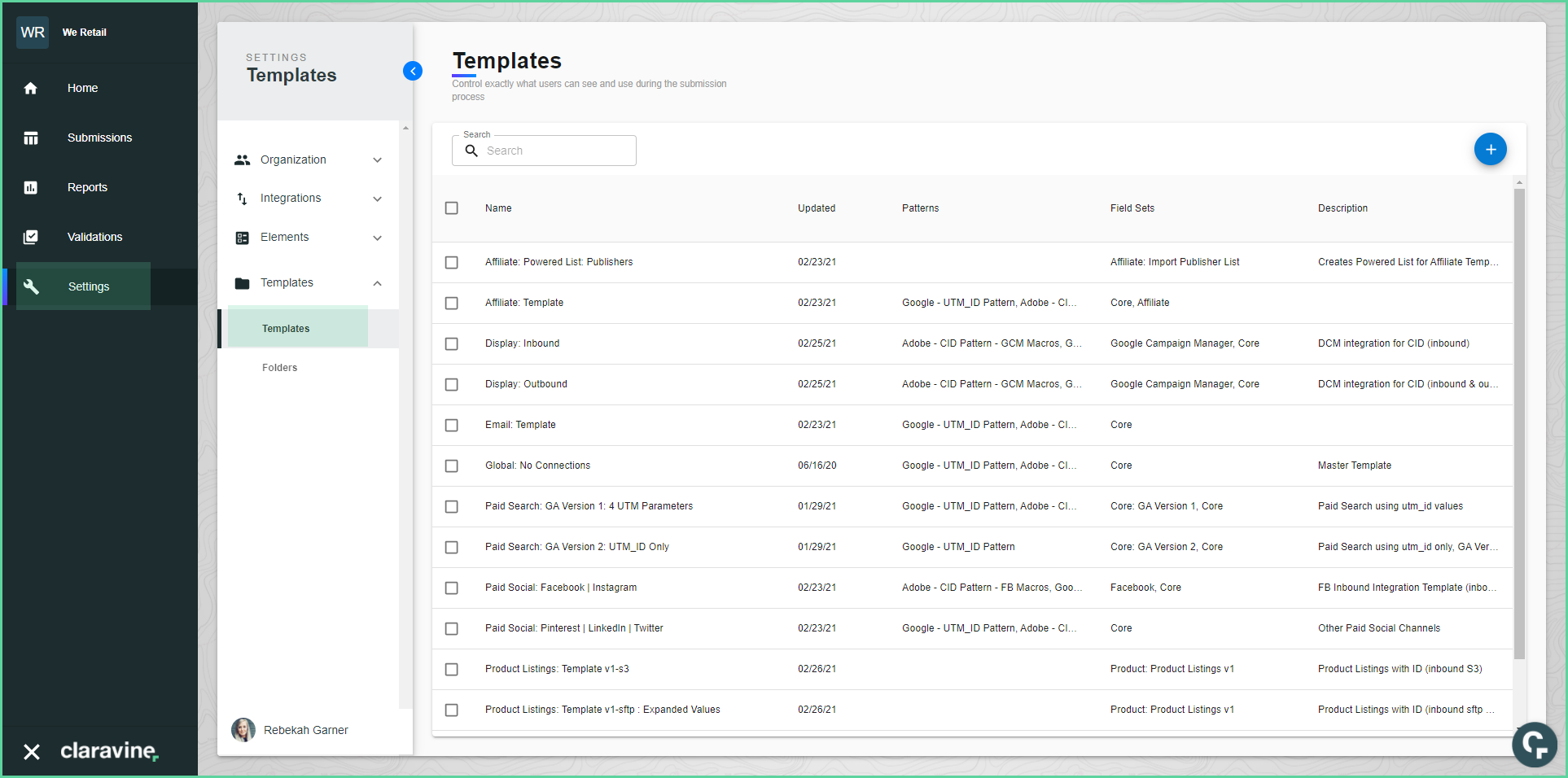
Task: Navigate to Validations
Action: click(x=94, y=237)
